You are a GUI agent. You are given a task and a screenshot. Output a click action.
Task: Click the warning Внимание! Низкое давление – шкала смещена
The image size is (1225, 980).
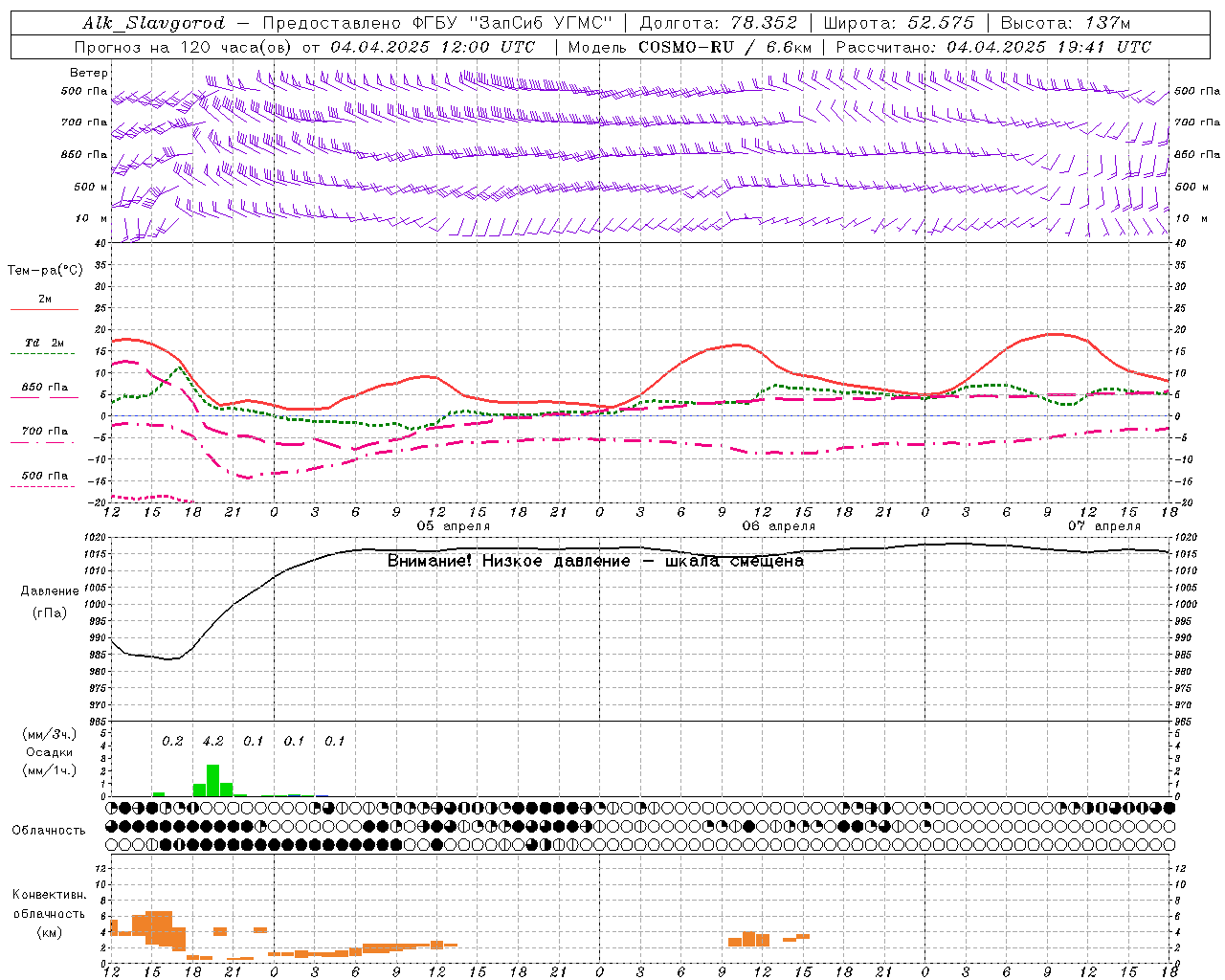click(x=595, y=561)
